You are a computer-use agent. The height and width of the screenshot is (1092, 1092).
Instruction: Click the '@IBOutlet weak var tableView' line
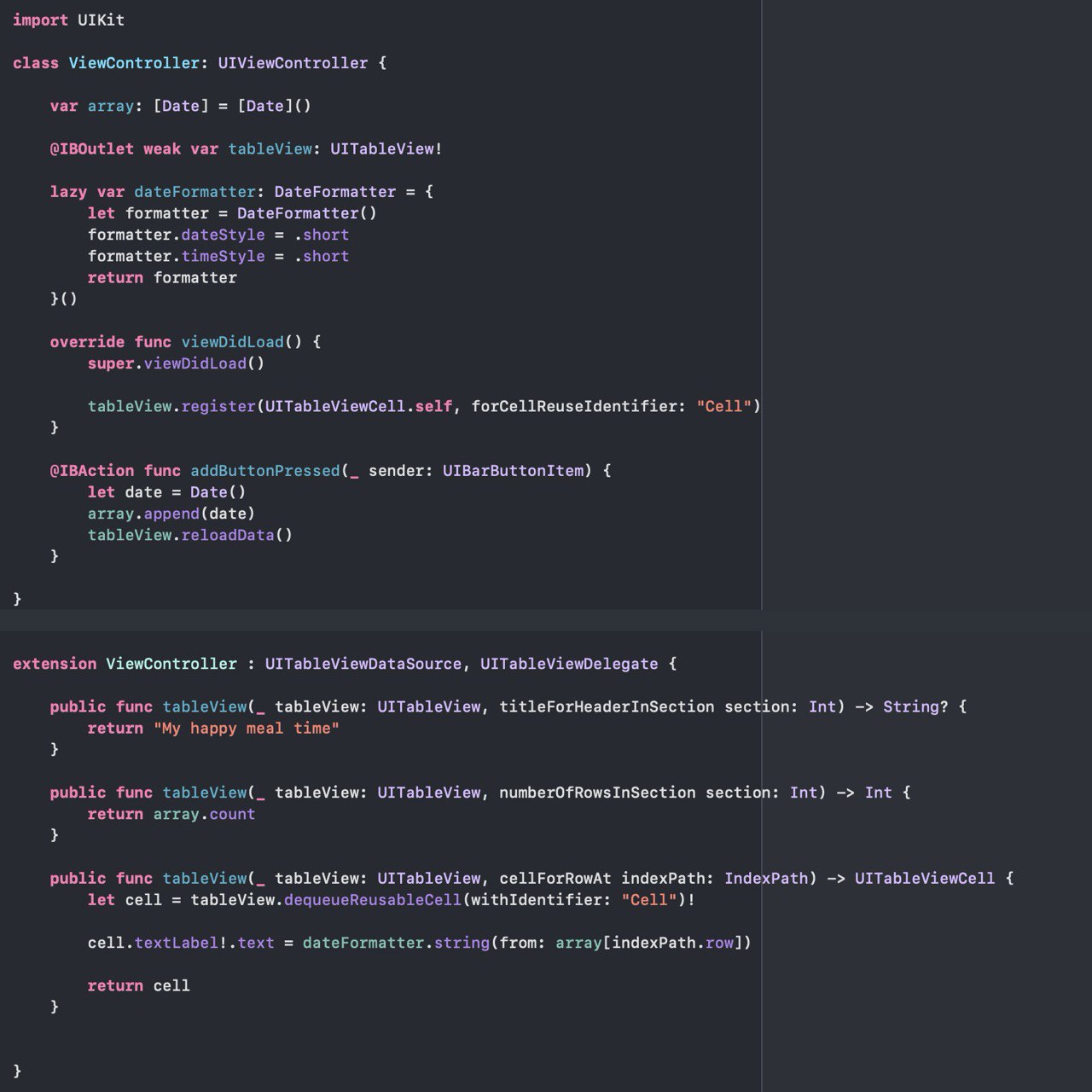click(x=246, y=148)
